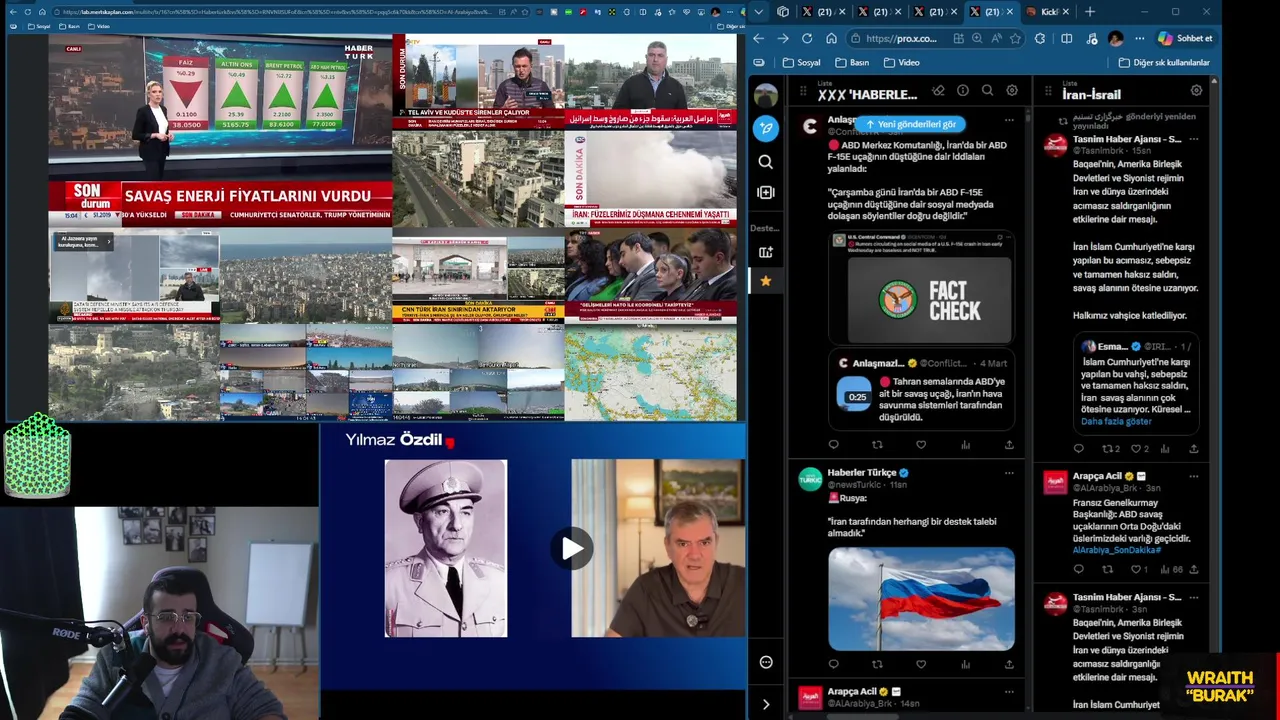Viewport: 1280px width, 720px height.
Task: Share the ABD Merkez Komutanlığı post
Action: click(1009, 445)
